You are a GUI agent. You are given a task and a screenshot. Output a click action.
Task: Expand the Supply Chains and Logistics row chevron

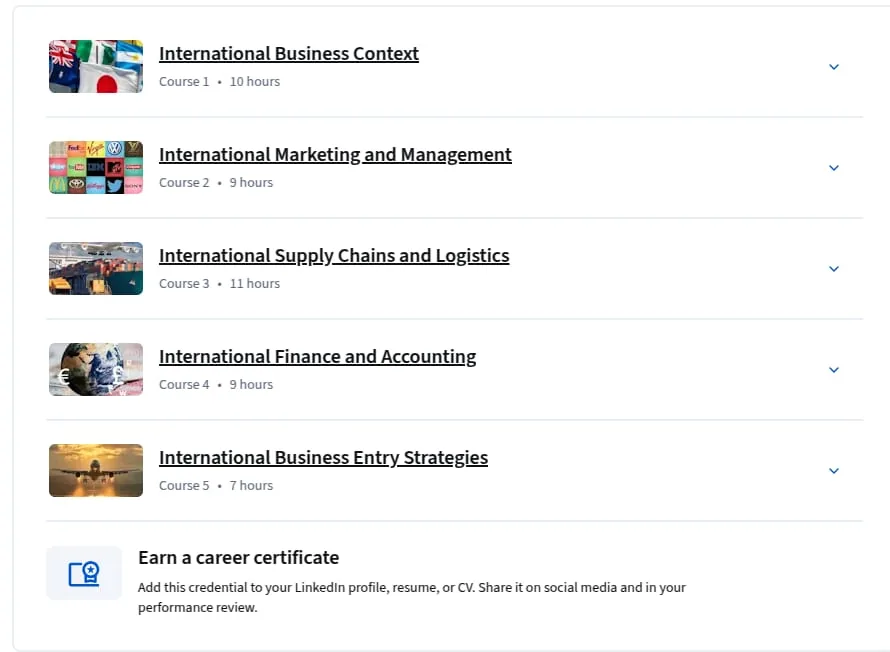834,269
